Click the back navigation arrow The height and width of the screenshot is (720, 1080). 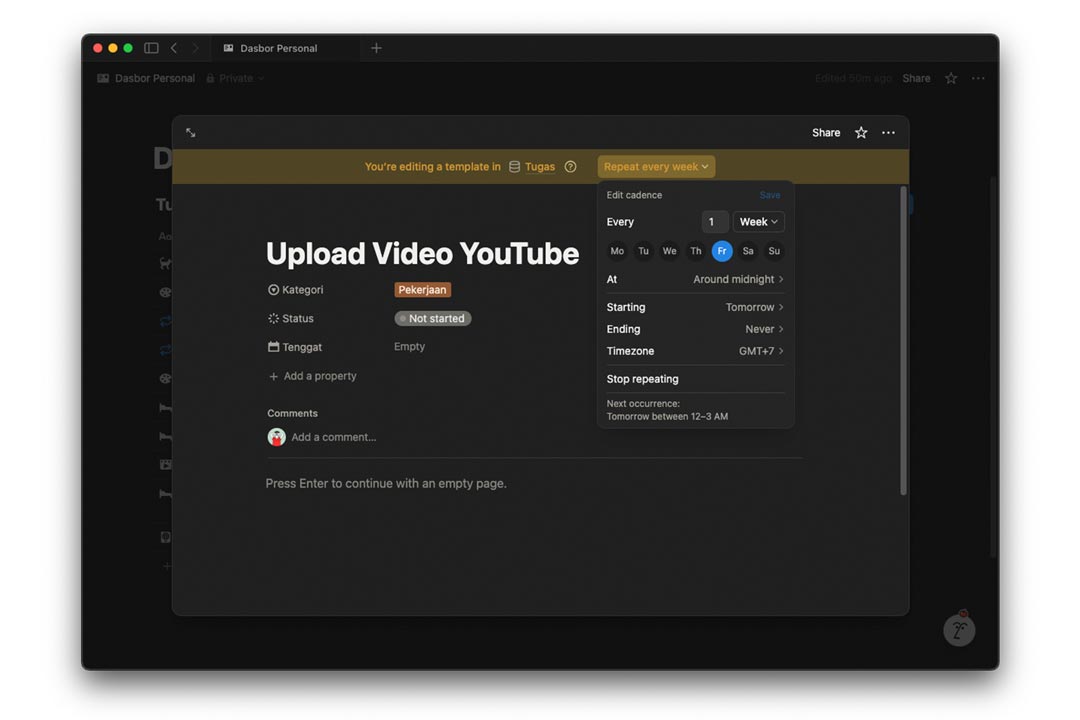174,48
